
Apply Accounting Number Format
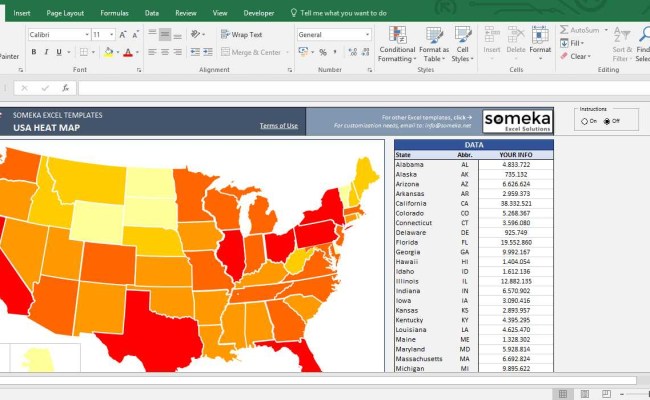point(303,52)
